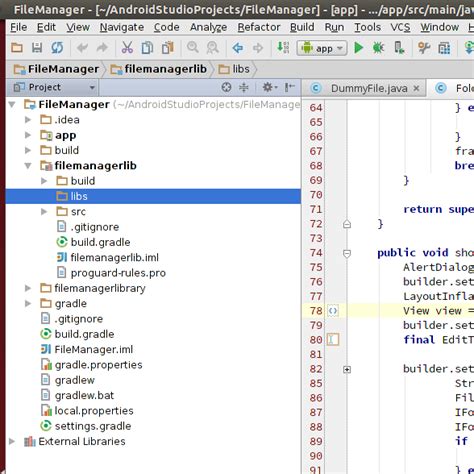The image size is (474, 474).
Task: Click gutter icon on line 78
Action: 333,311
